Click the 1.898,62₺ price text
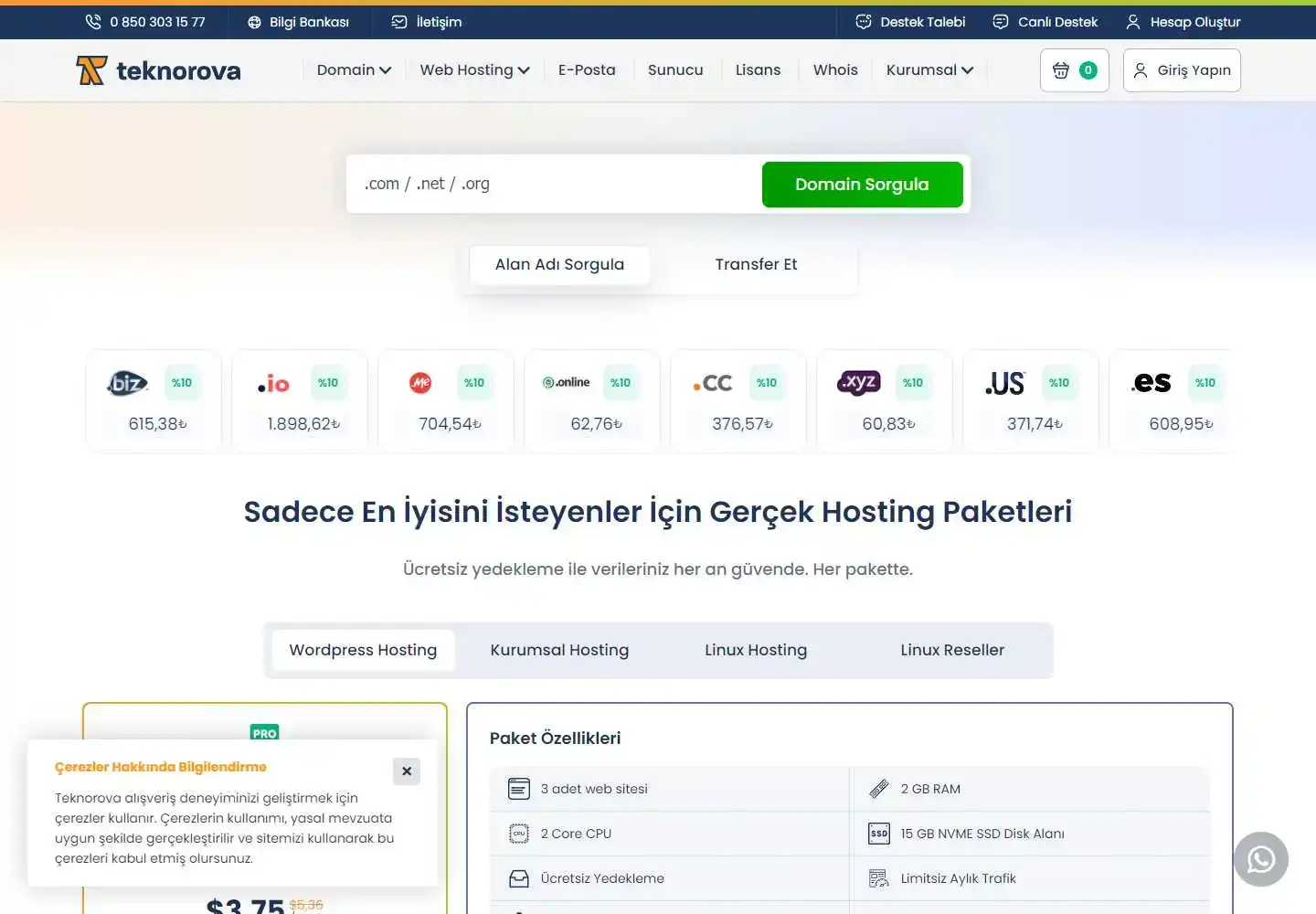Viewport: 1316px width, 914px height. point(303,424)
